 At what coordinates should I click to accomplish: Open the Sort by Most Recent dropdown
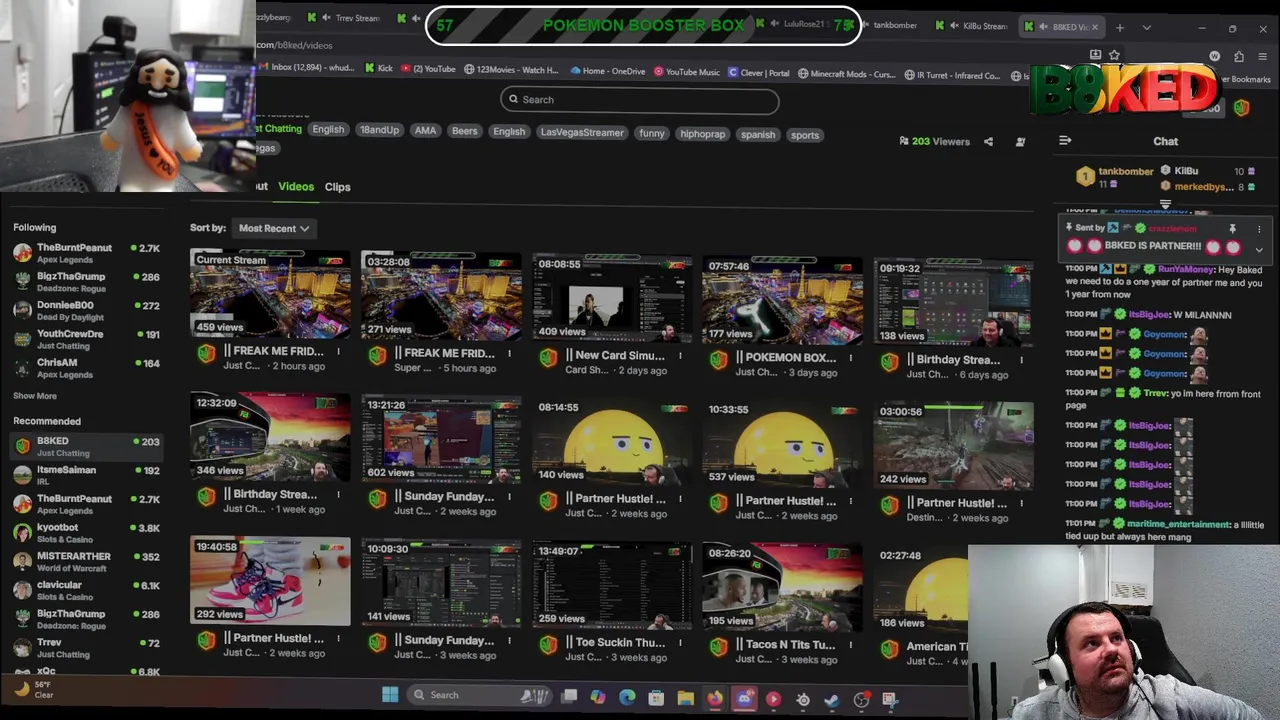click(273, 229)
